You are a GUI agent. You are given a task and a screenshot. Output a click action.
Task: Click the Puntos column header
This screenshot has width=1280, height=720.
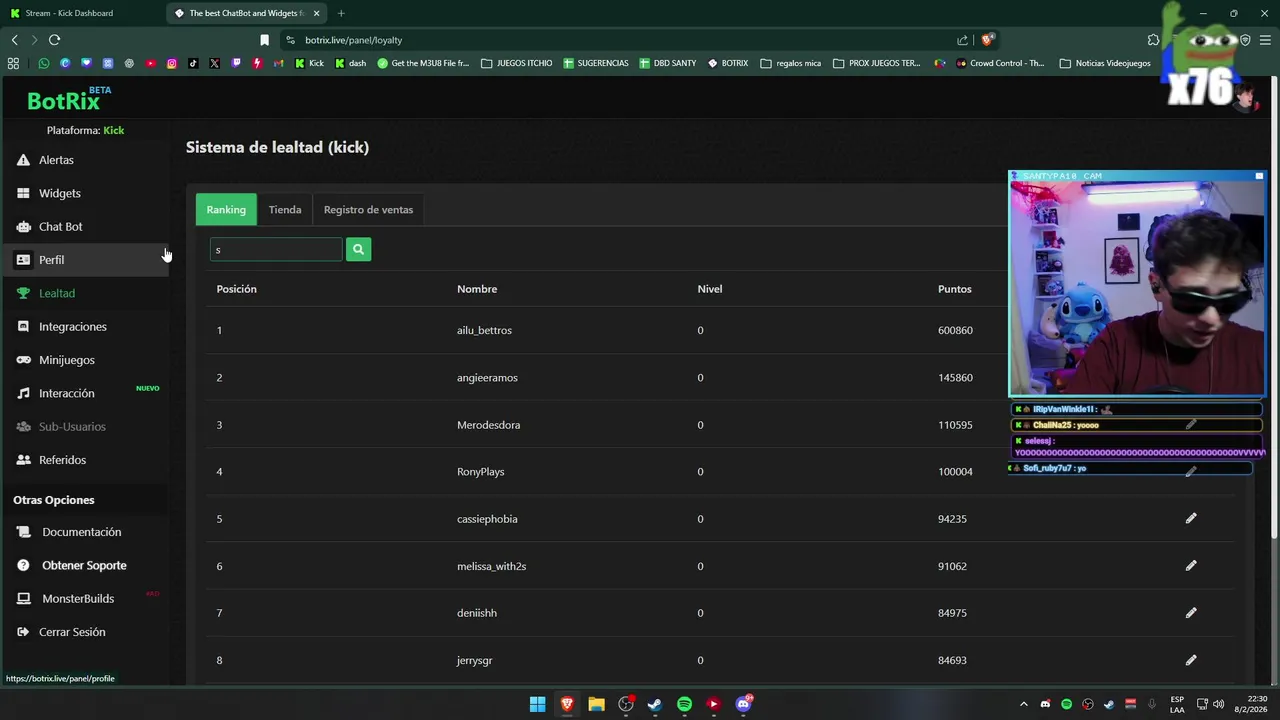click(955, 289)
